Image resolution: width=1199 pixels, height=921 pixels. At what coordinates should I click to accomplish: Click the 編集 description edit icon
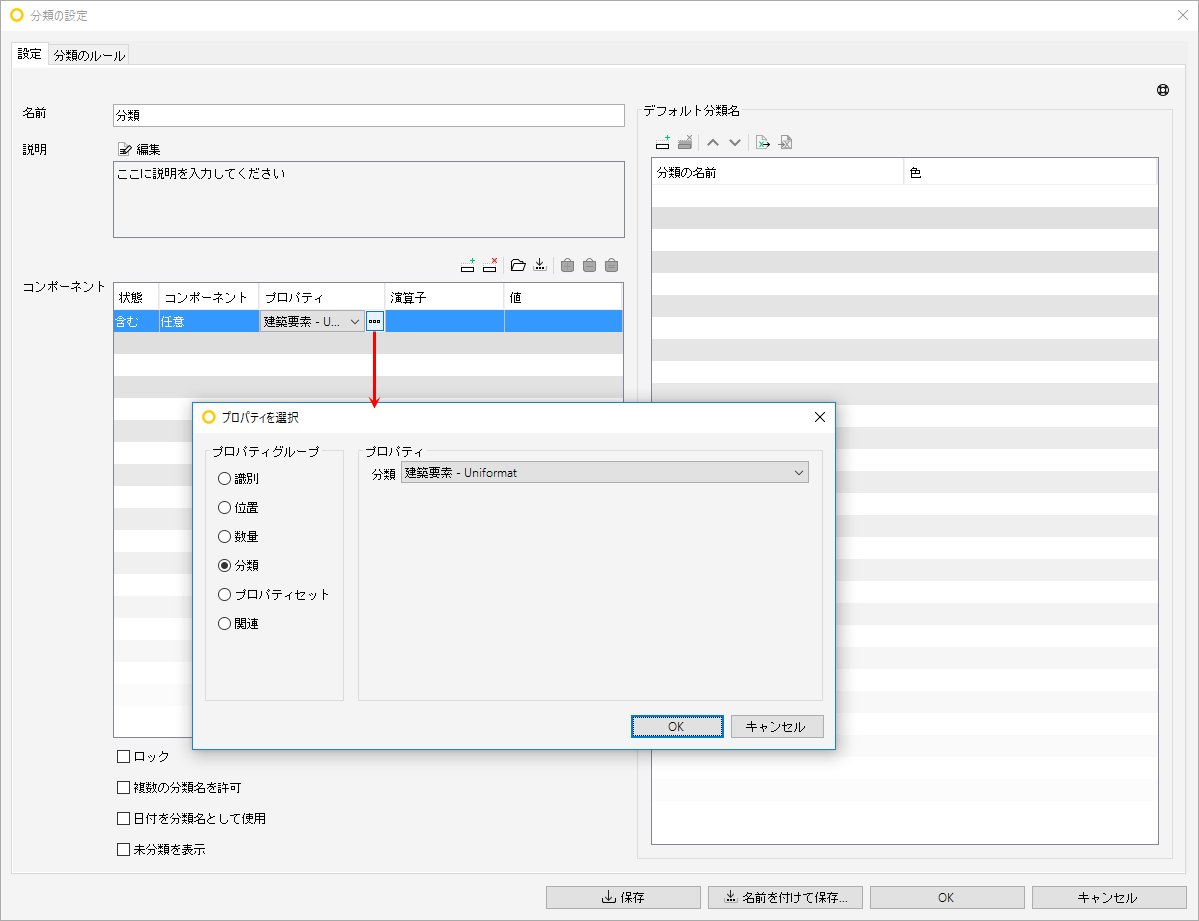(x=138, y=149)
